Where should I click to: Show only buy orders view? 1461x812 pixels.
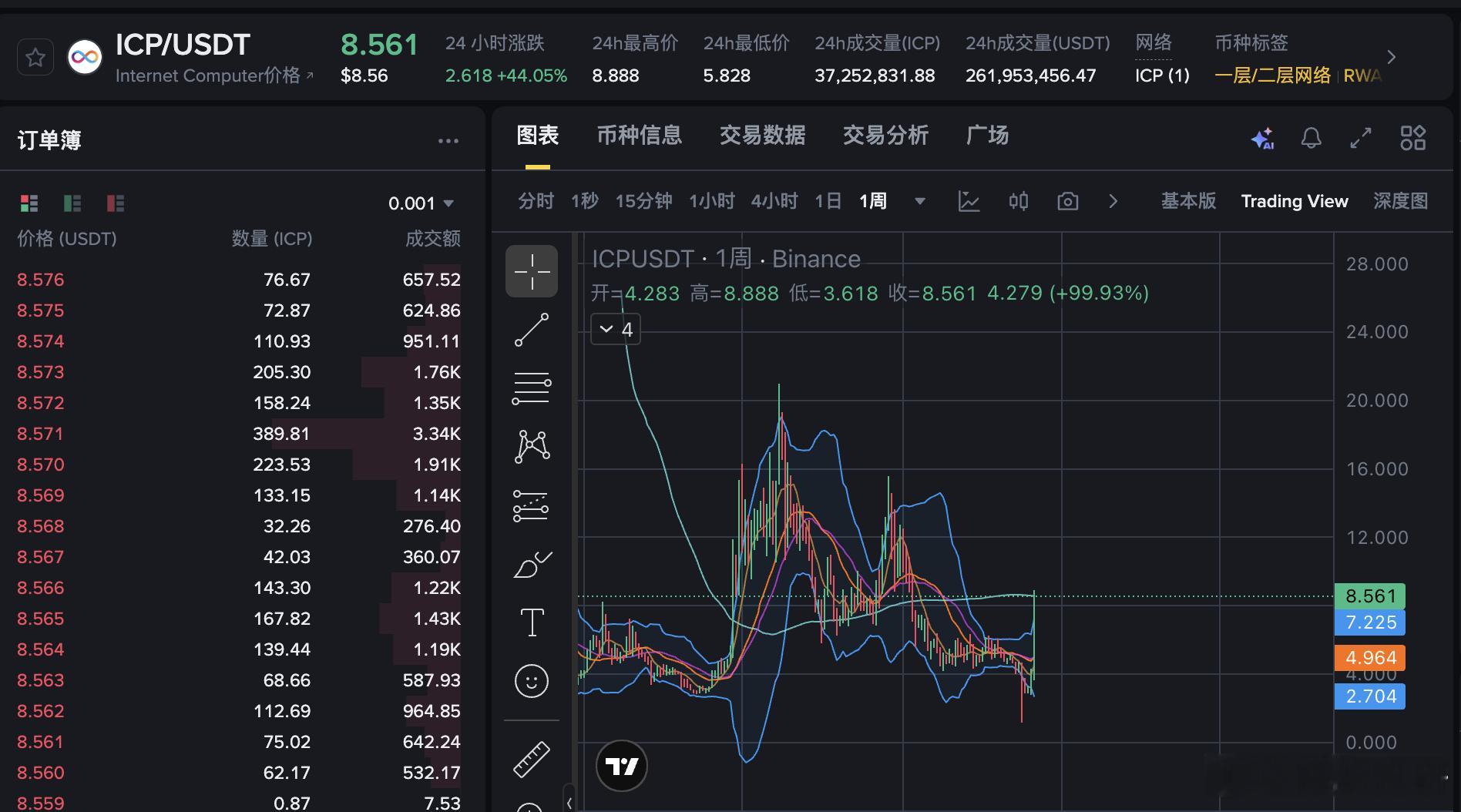[x=72, y=203]
